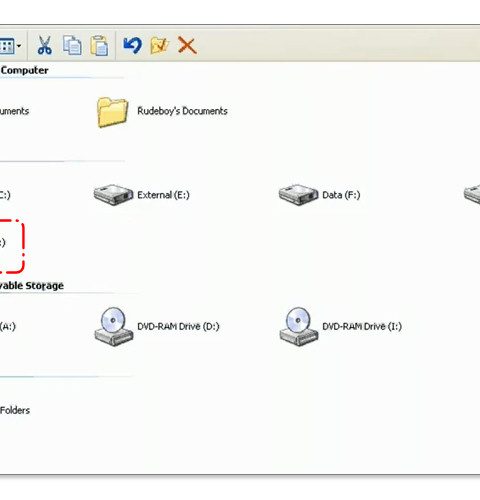Click the Computer group header
This screenshot has width=480, height=500.
point(24,70)
